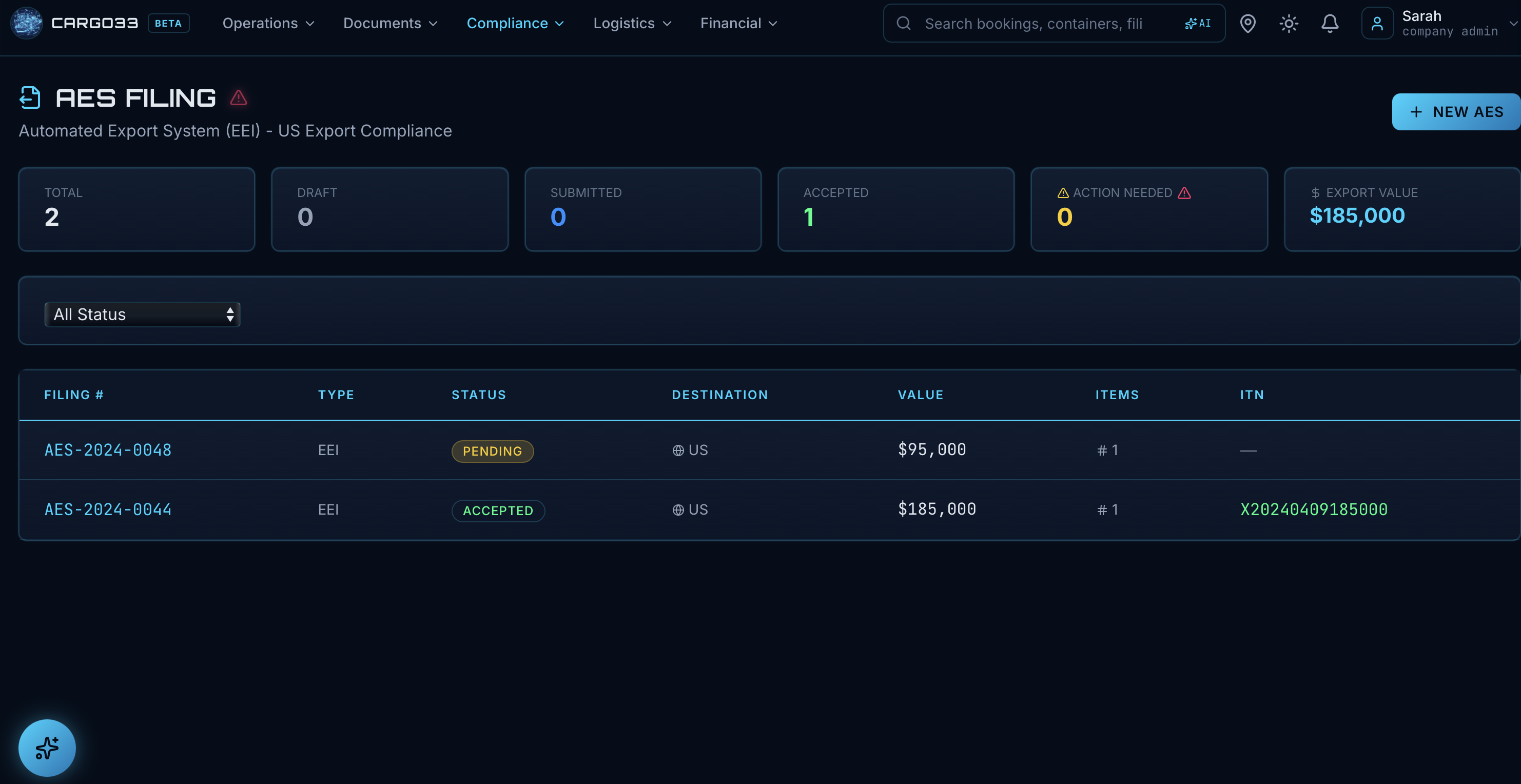The width and height of the screenshot is (1521, 784).
Task: Click the red warning triangle beside AES Filing title
Action: (239, 97)
